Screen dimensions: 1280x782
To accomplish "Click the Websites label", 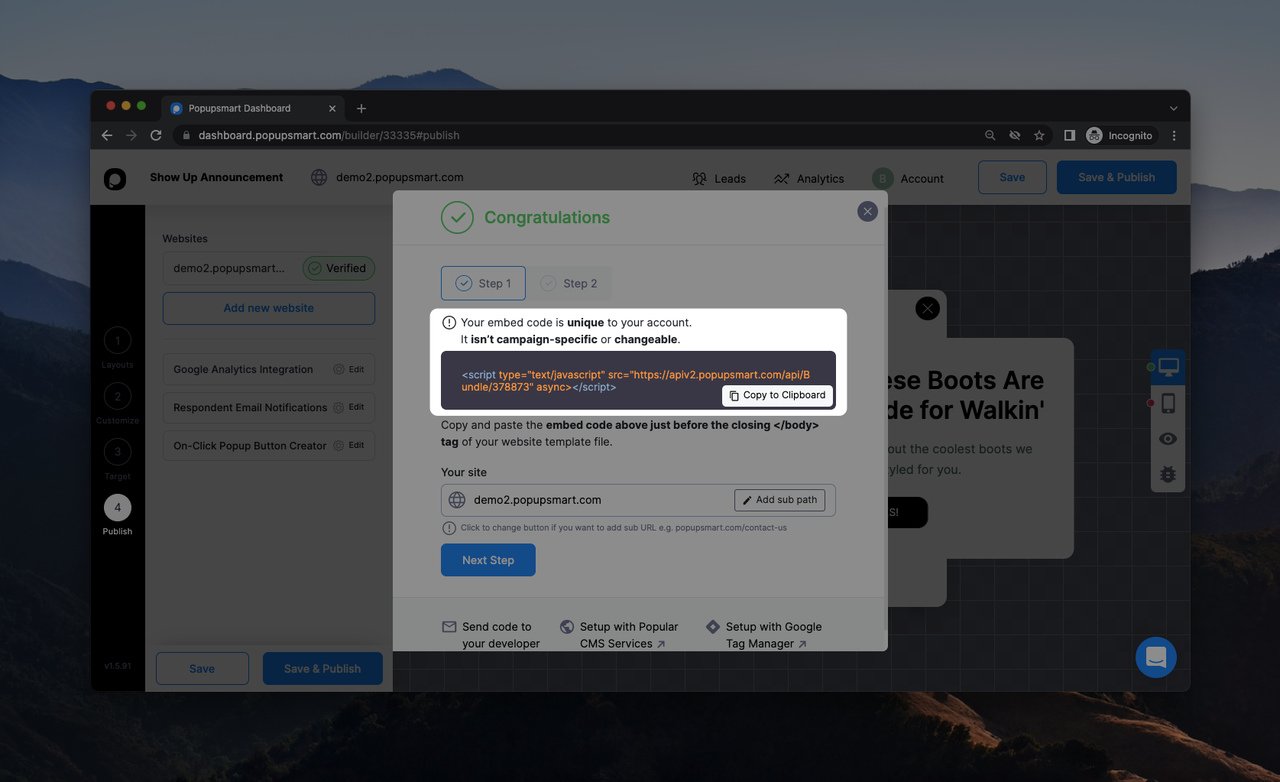I will [185, 238].
